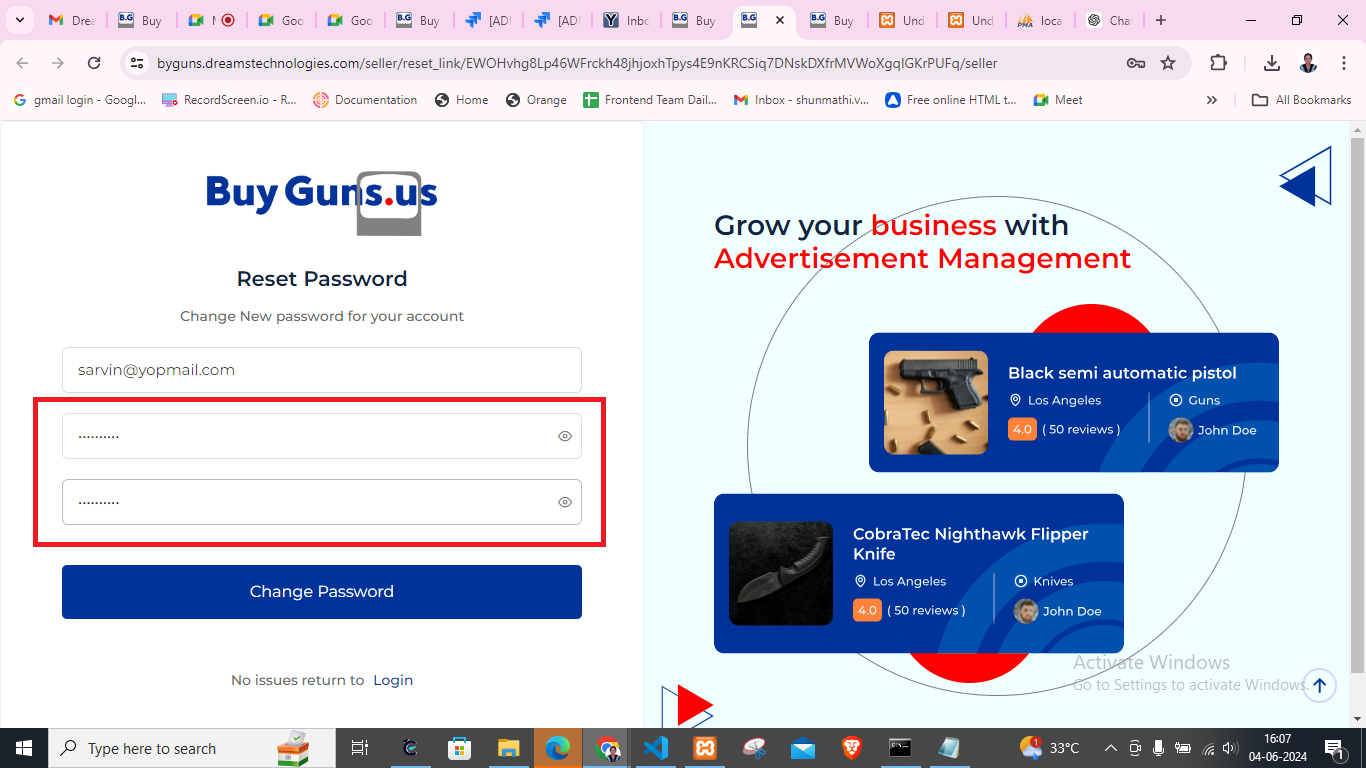Return to the Login page link

click(x=393, y=680)
